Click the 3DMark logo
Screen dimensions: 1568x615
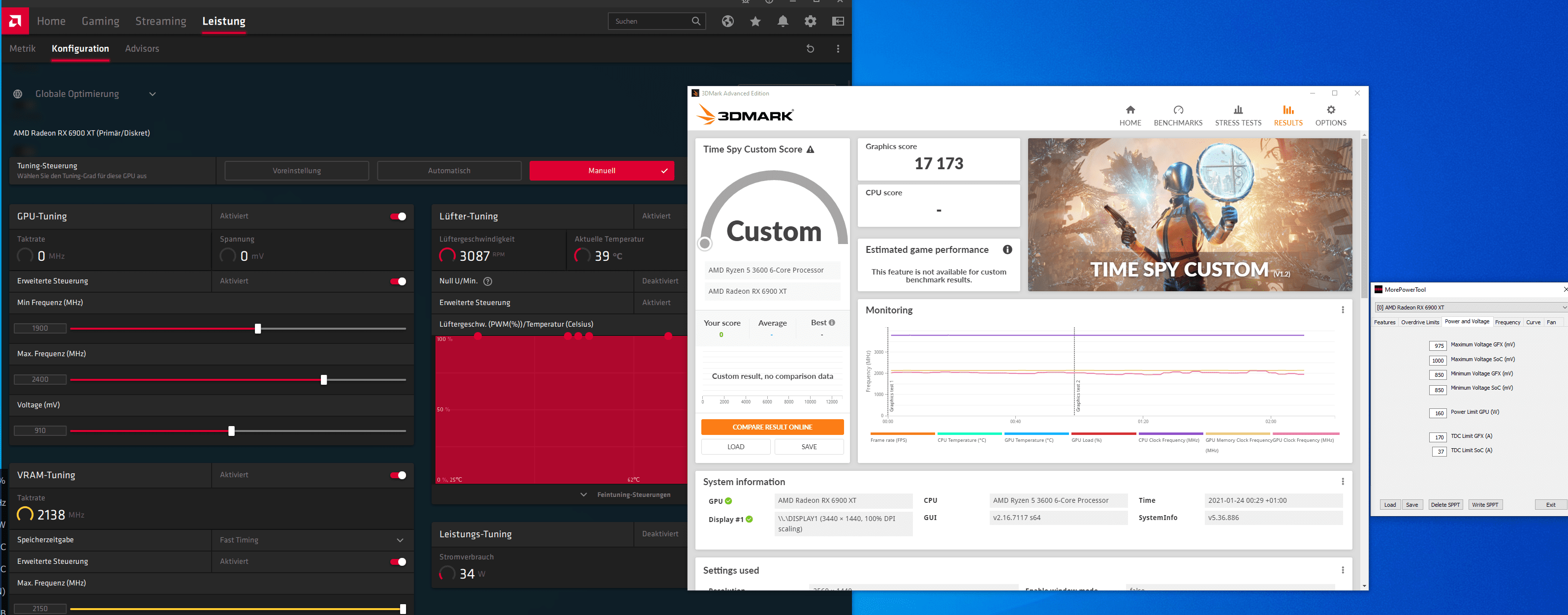[745, 114]
